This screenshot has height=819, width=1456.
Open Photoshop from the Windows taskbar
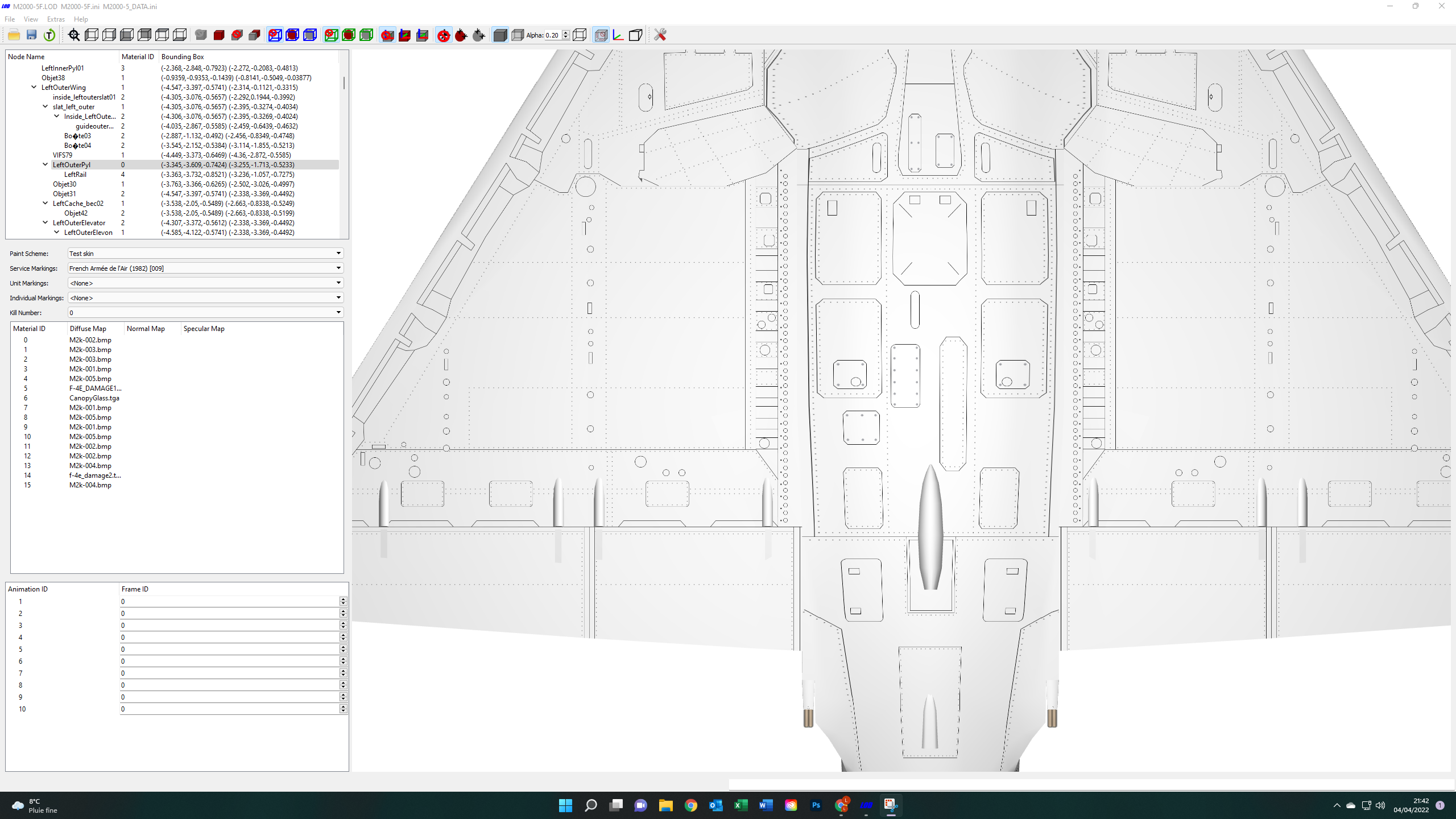pyautogui.click(x=816, y=805)
